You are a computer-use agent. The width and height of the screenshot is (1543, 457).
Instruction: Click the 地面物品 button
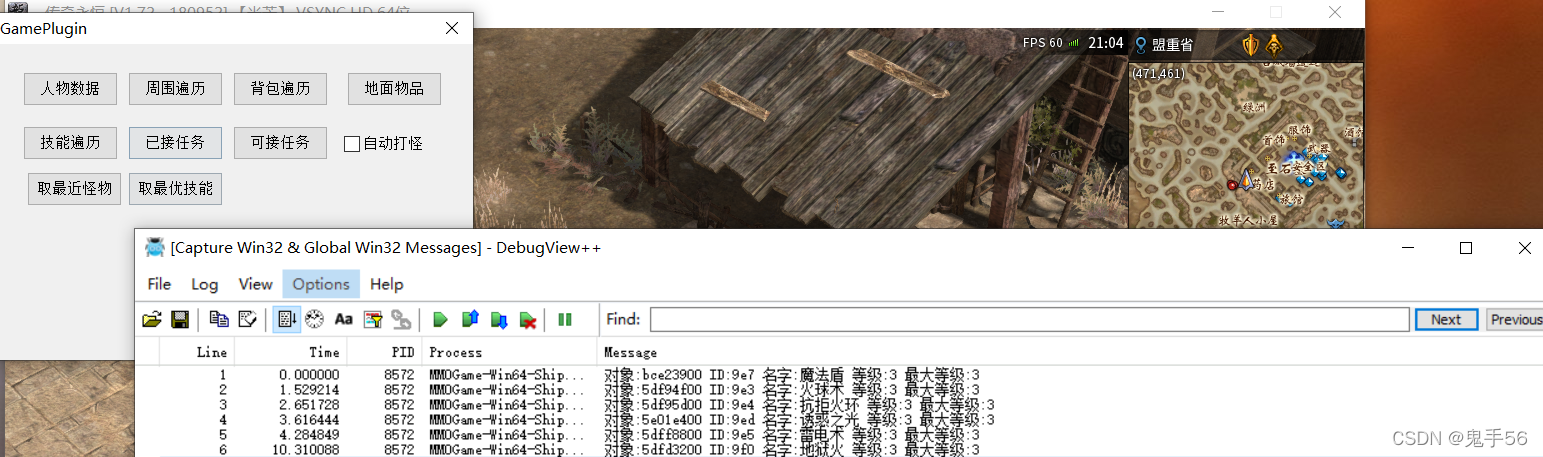(394, 89)
